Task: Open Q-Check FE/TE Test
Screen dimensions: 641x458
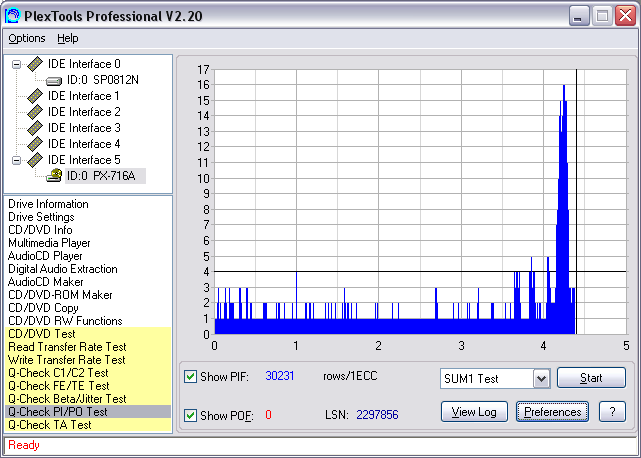Action: tap(58, 386)
